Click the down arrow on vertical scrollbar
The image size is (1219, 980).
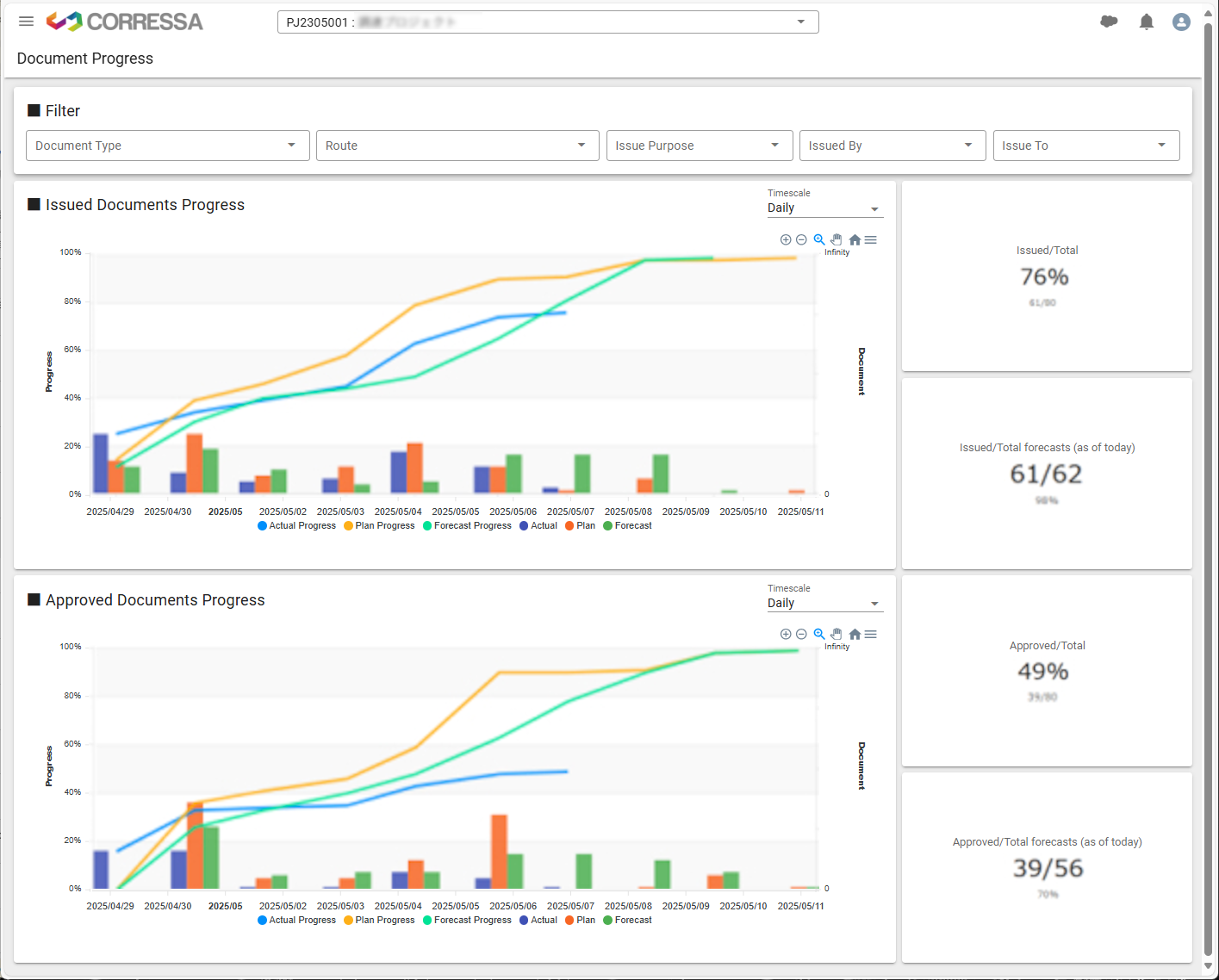[1208, 966]
